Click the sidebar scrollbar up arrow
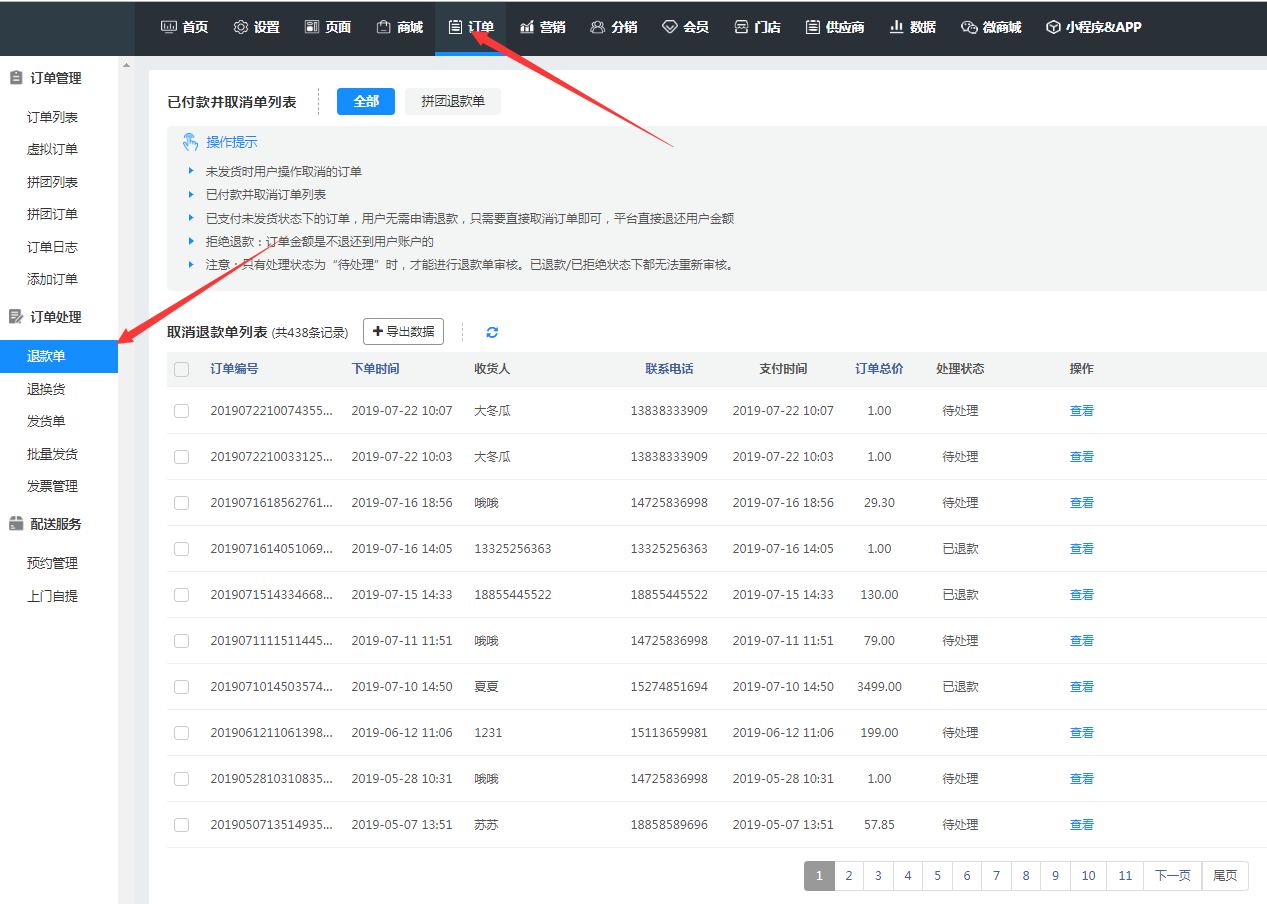 [x=126, y=66]
